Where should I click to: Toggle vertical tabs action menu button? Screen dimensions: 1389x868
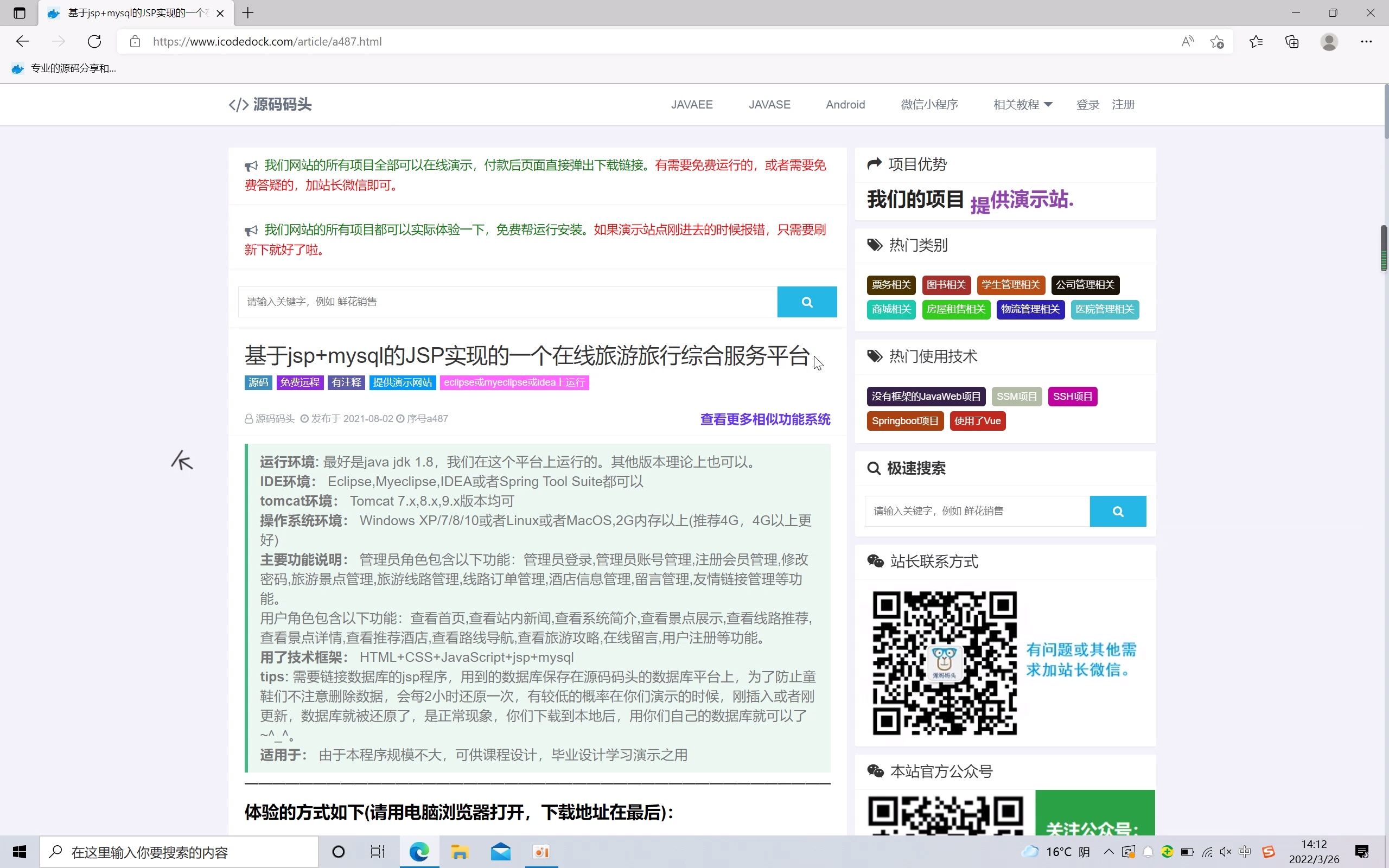click(20, 12)
